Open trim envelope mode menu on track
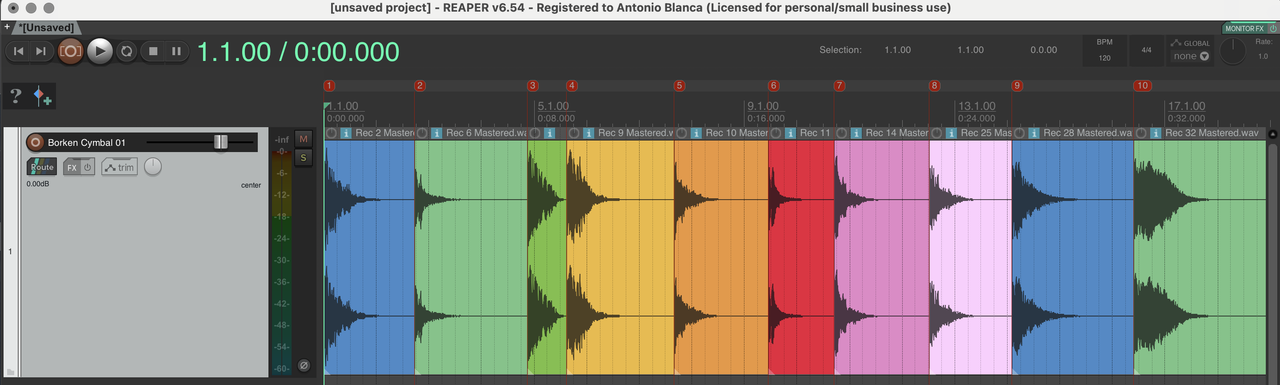 coord(119,167)
